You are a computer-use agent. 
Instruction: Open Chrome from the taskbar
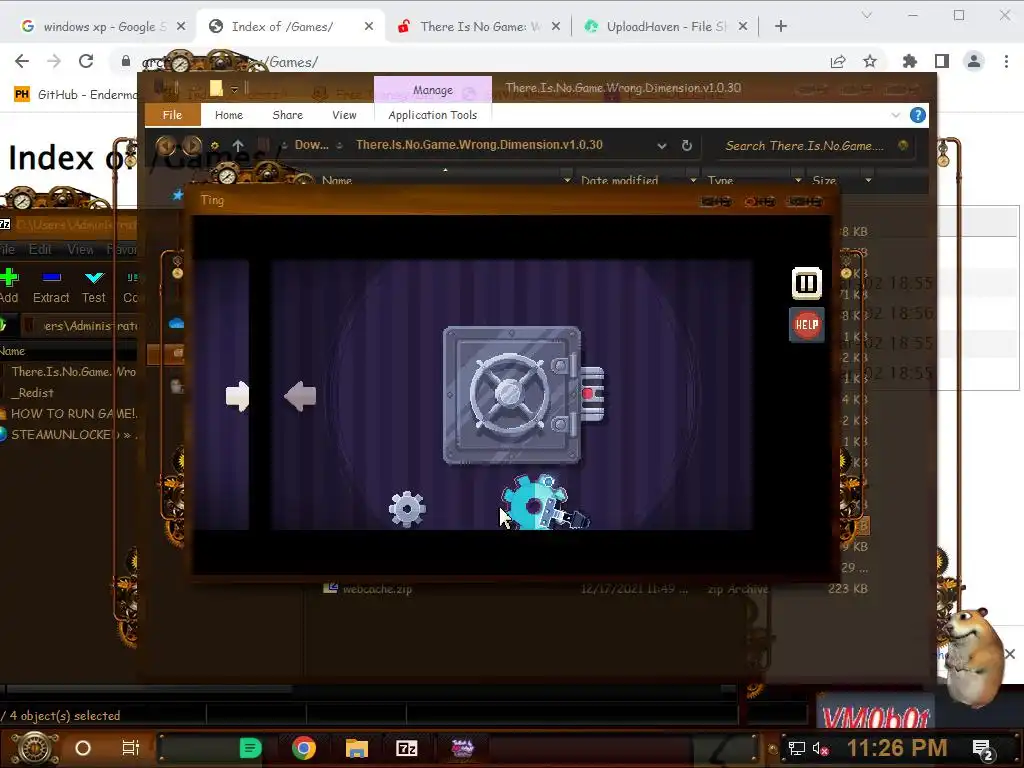[x=304, y=748]
